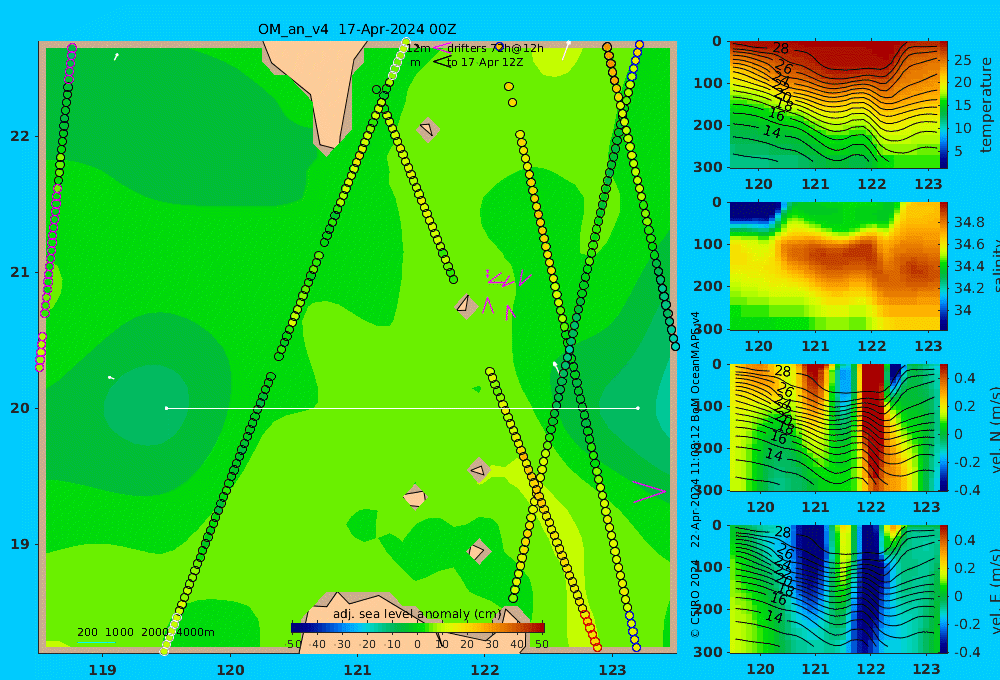Click the main map latitude label '20'
This screenshot has height=680, width=1000.
[x=20, y=408]
